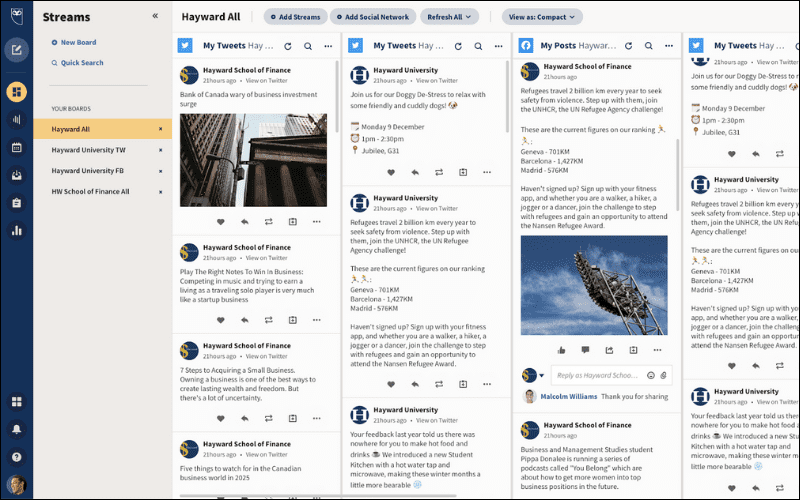Image resolution: width=800 pixels, height=500 pixels.
Task: Open more options on Facebook refugees post
Action: [657, 350]
